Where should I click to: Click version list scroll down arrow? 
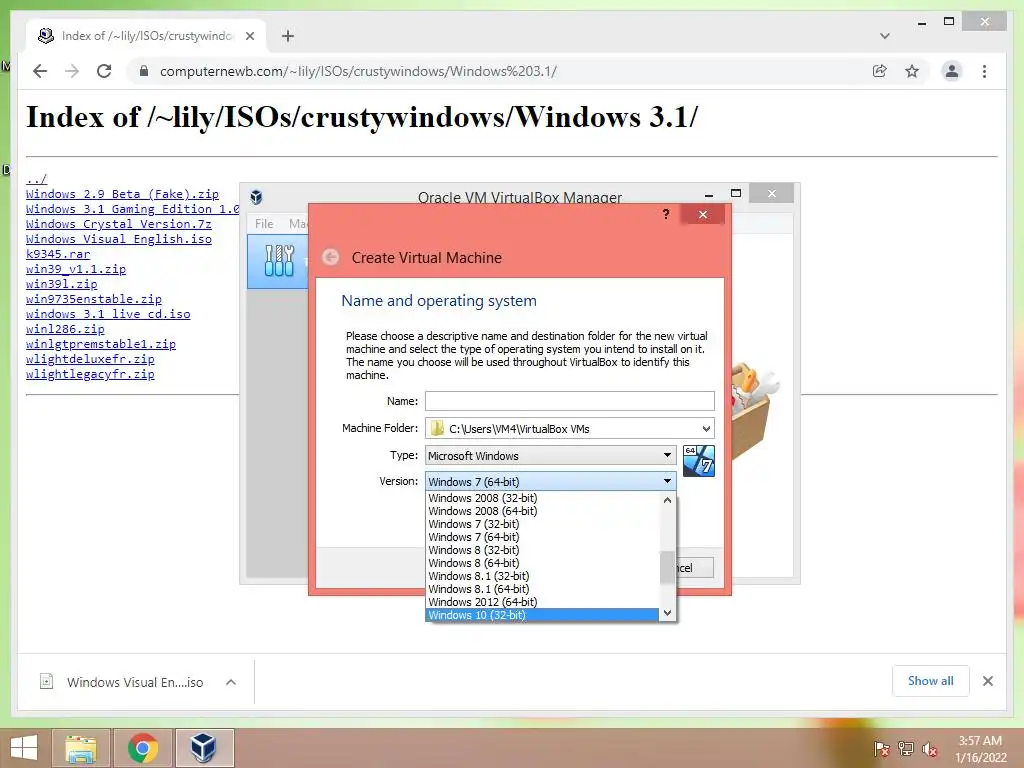pyautogui.click(x=667, y=613)
